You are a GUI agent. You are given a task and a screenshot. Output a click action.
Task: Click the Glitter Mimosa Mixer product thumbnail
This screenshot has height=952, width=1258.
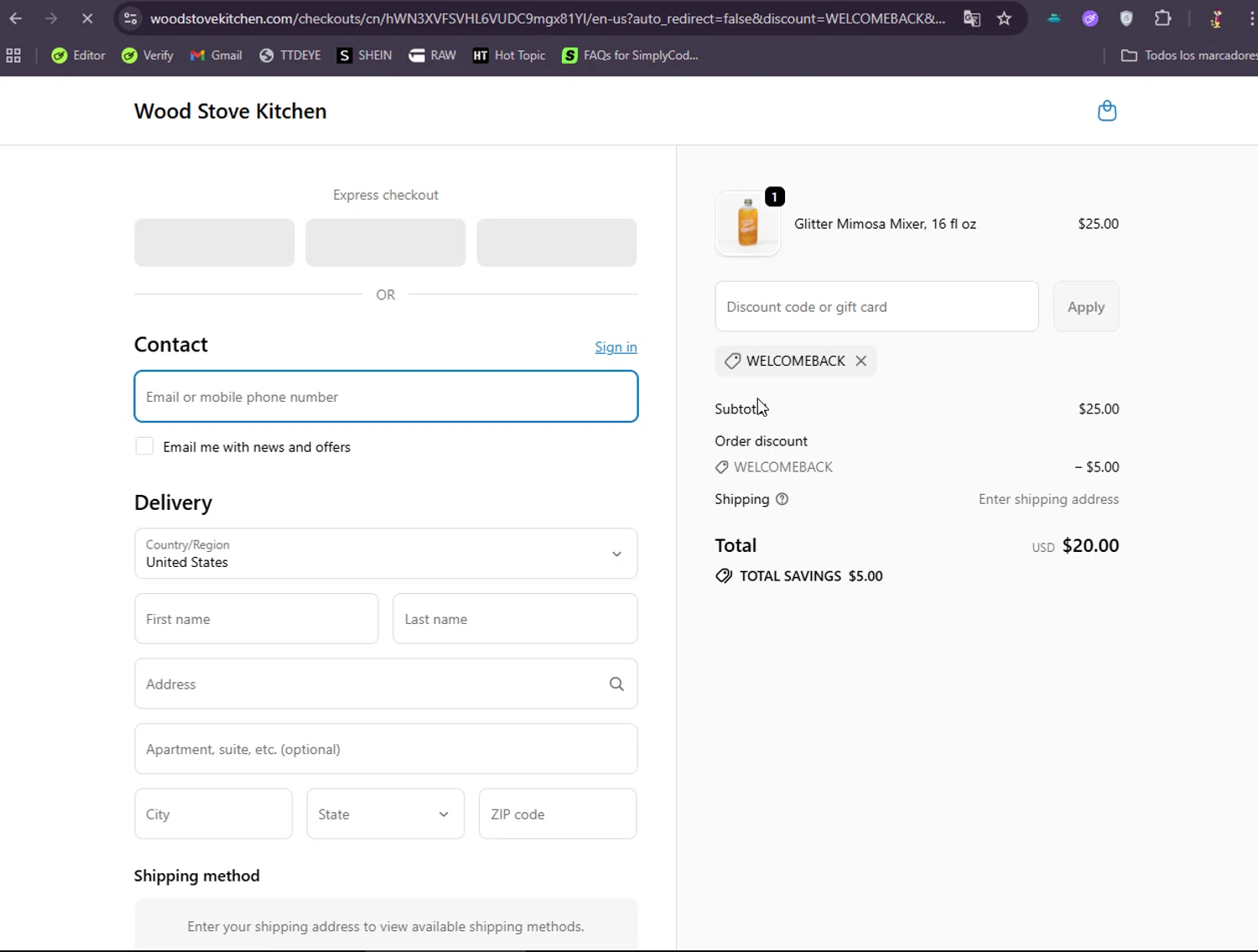pyautogui.click(x=747, y=224)
